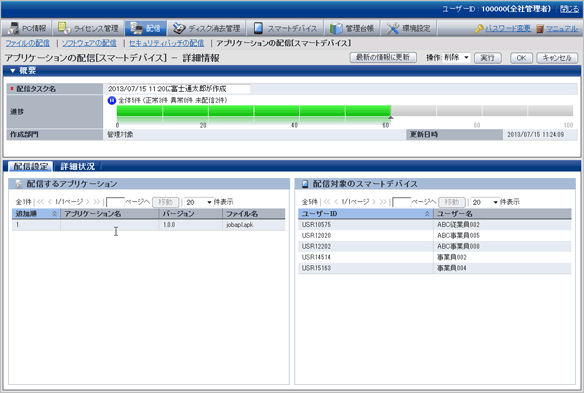Open the 環境設定 tab

tap(409, 28)
